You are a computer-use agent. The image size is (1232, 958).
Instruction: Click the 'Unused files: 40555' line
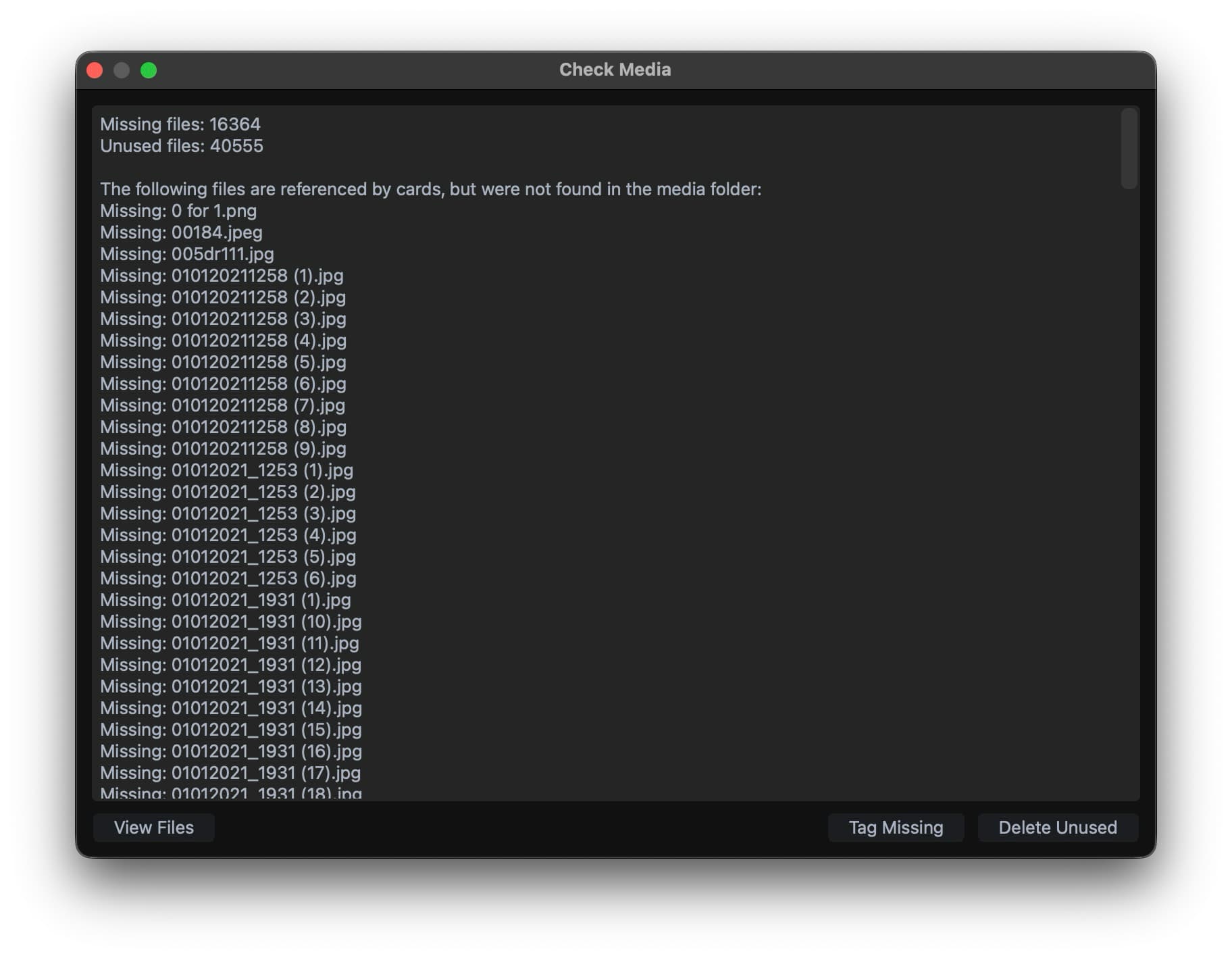point(182,146)
